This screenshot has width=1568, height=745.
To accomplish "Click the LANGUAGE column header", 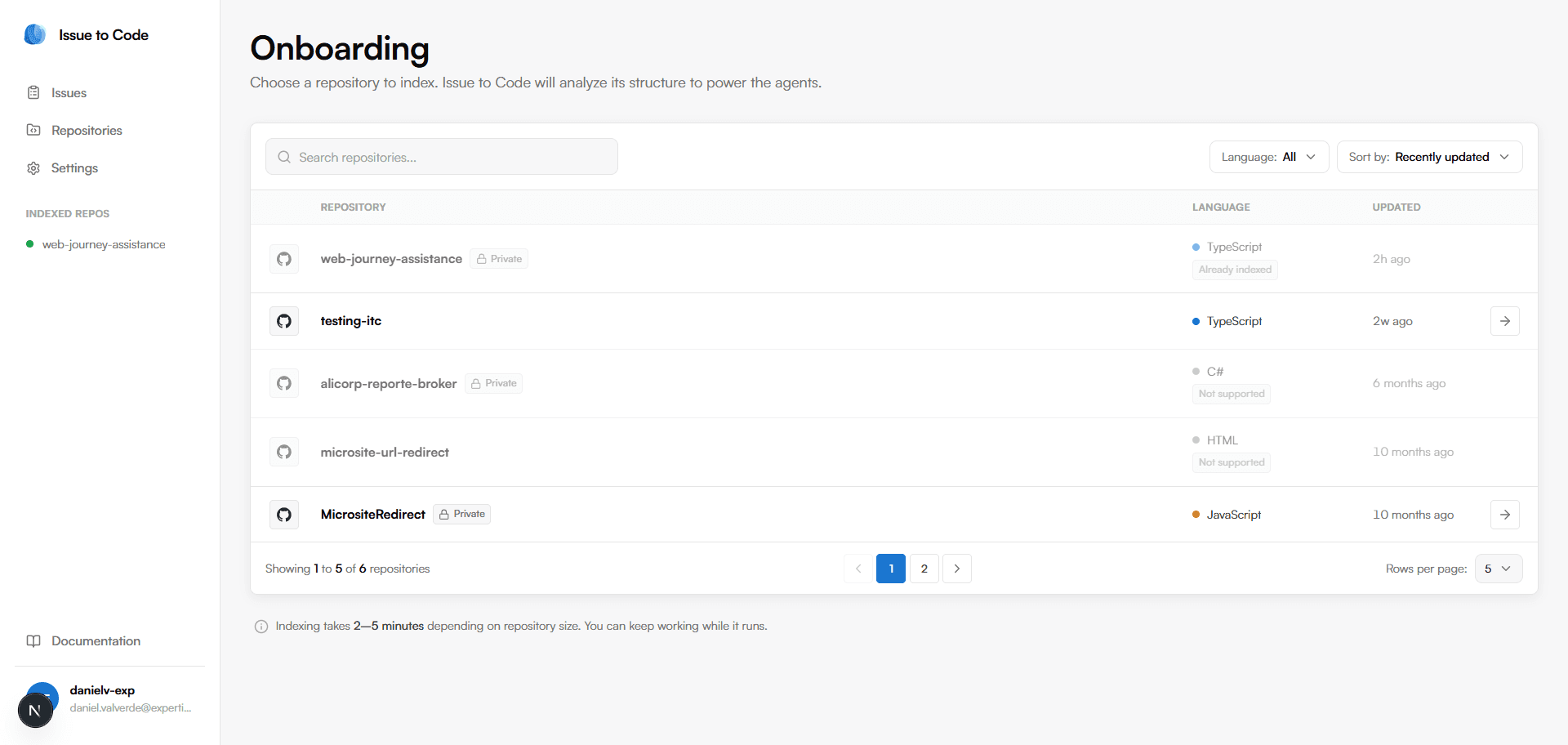I will [1221, 207].
